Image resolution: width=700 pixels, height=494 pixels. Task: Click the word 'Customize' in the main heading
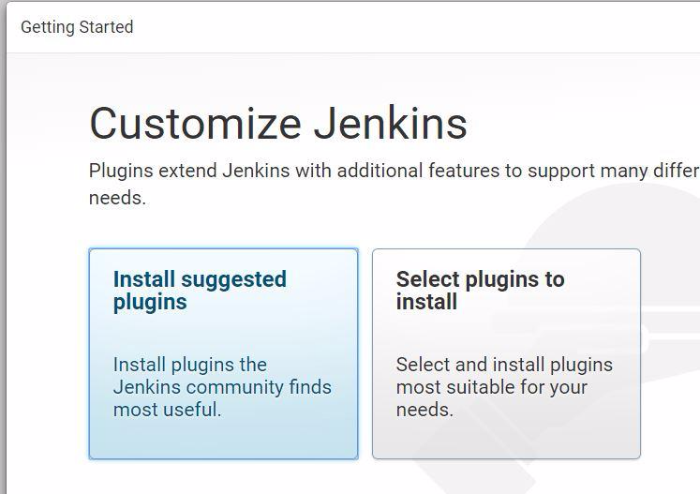coord(196,124)
